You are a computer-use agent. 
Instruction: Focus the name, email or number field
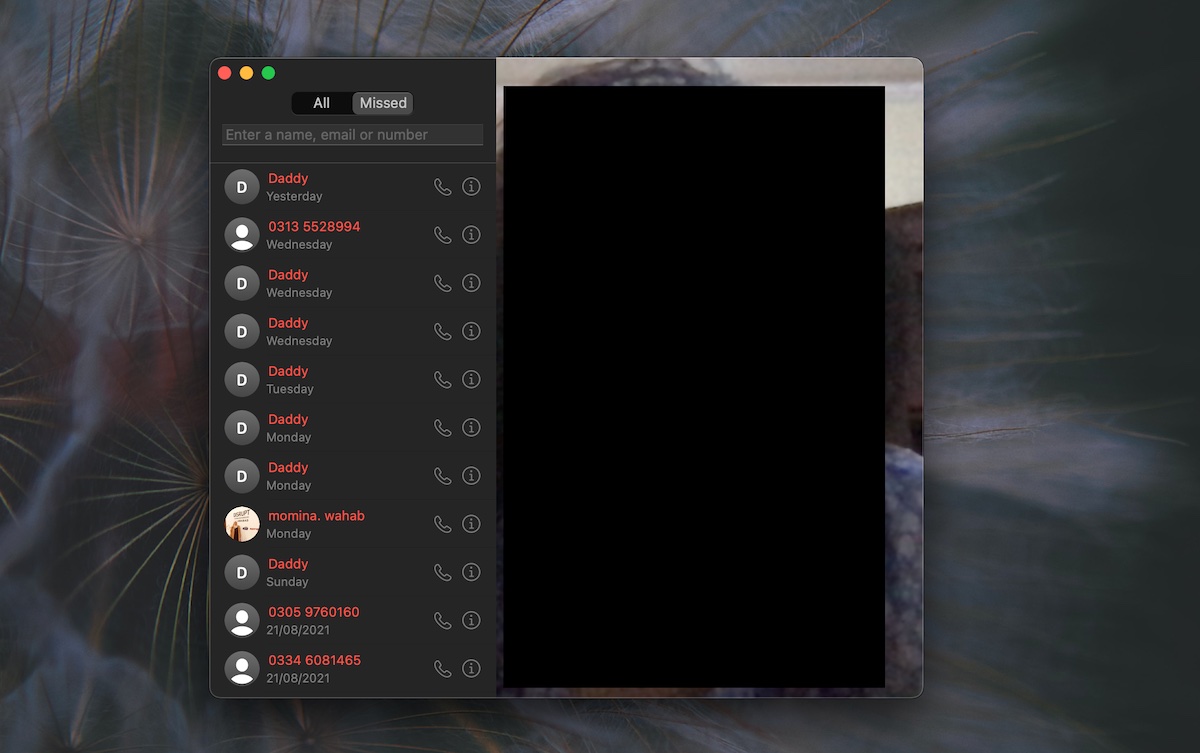point(353,135)
